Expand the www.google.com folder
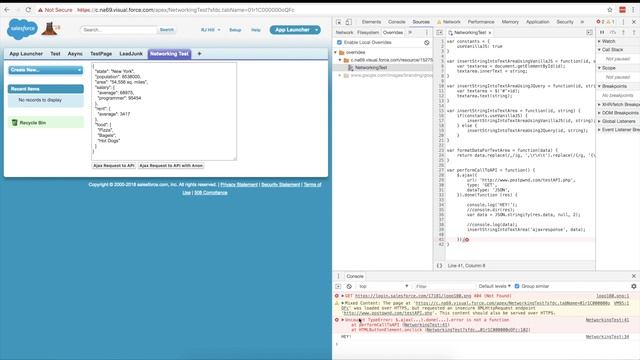The height and width of the screenshot is (360, 640). point(340,76)
